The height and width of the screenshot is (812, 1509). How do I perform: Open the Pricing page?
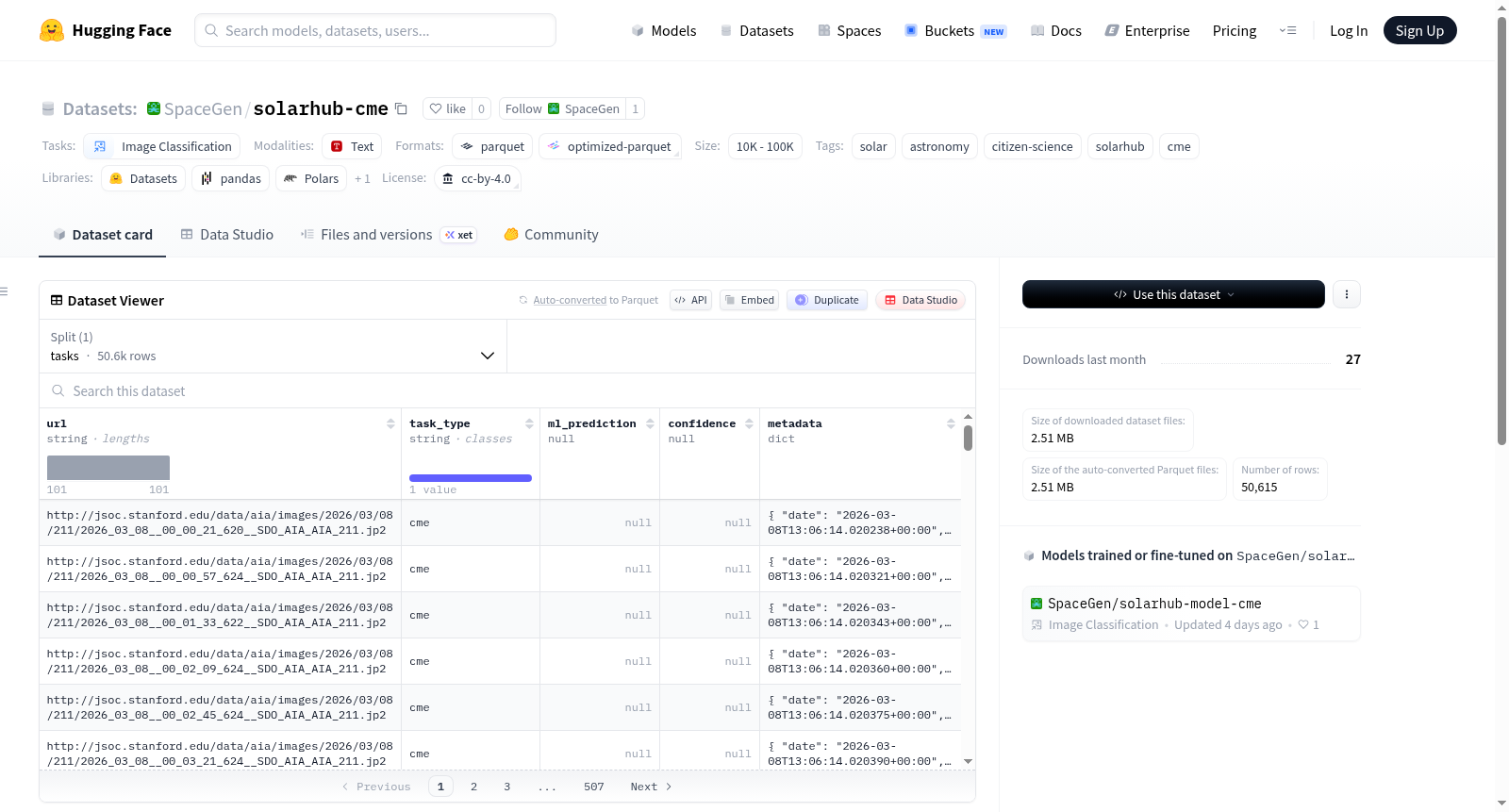(1235, 30)
